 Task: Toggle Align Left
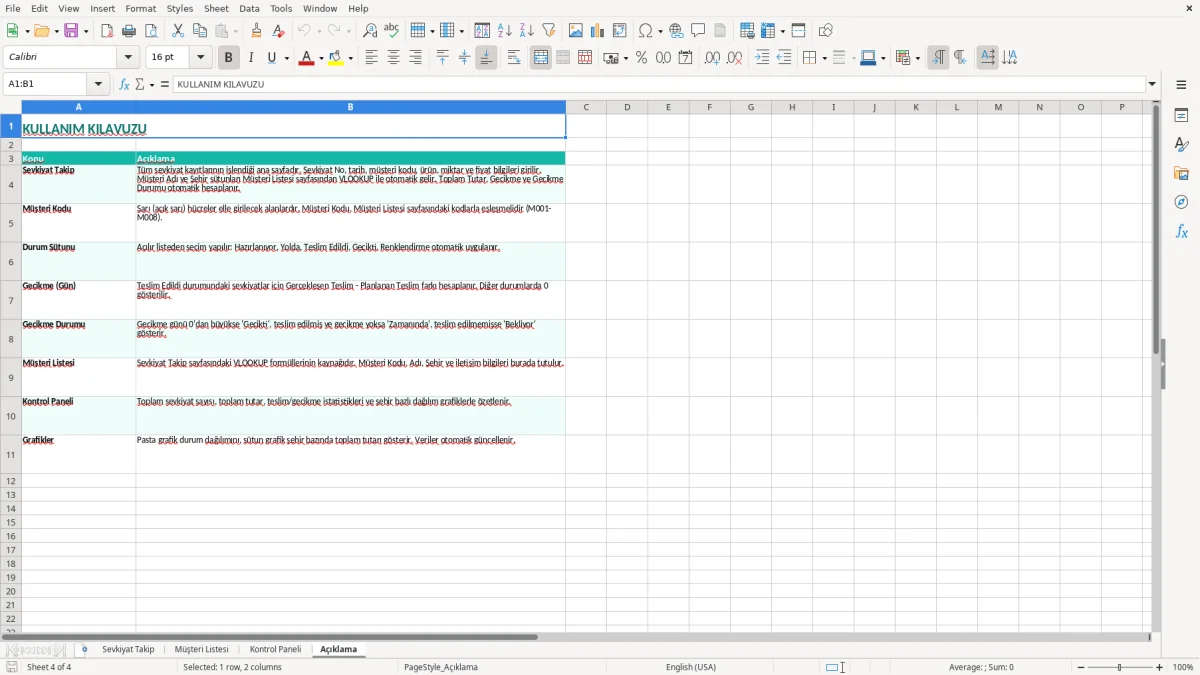371,58
